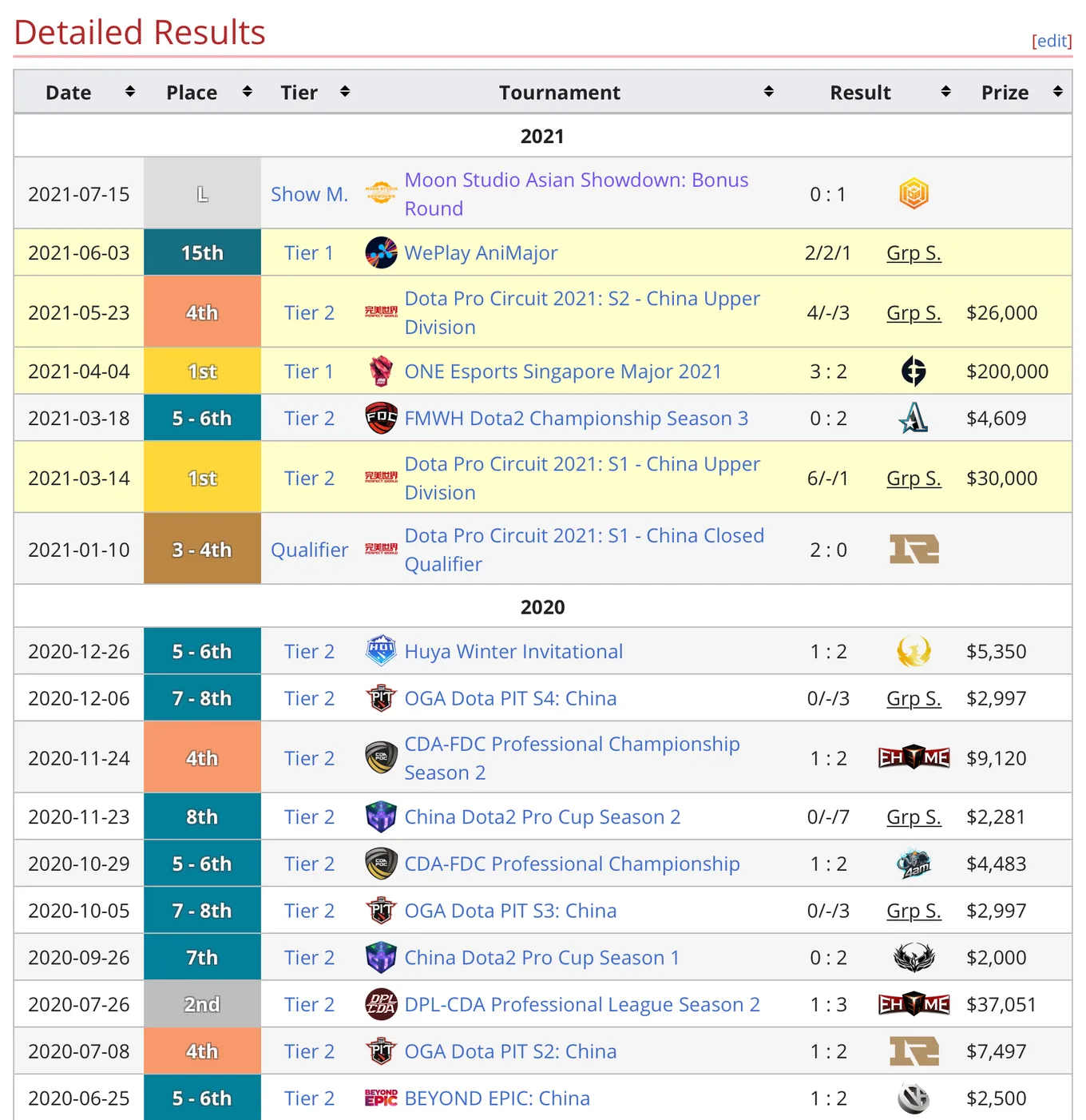Click the Moon Studio Asian Showdown tournament icon
The height and width of the screenshot is (1120, 1086).
point(381,193)
